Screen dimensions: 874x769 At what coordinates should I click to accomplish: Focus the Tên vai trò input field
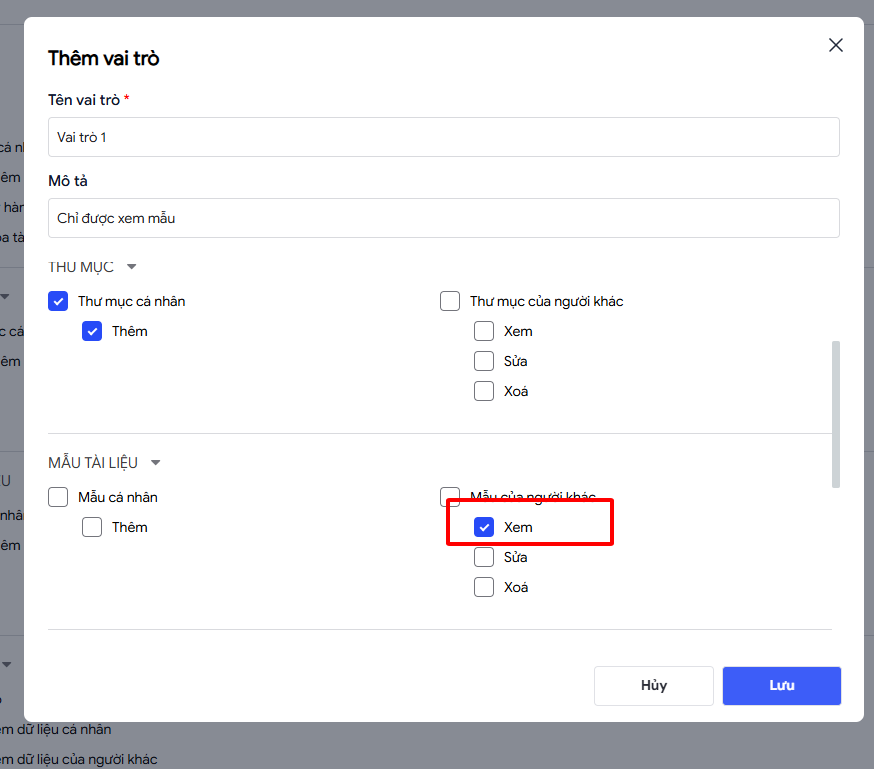click(x=443, y=137)
